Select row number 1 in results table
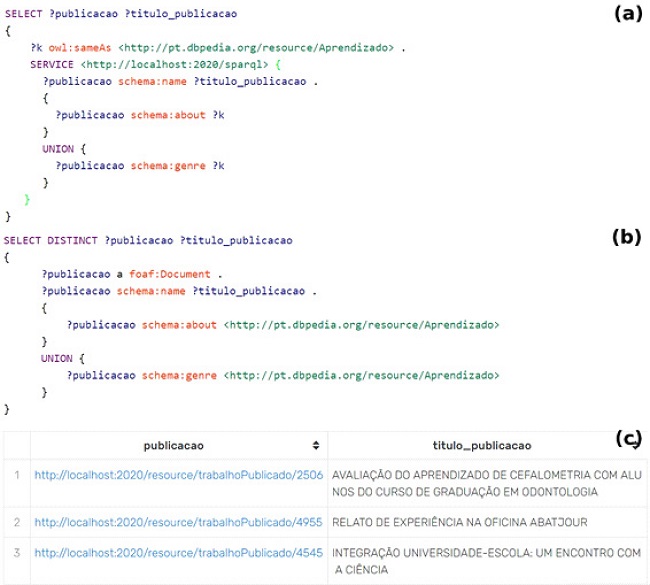Viewport: 650px width, 585px height. click(16, 475)
